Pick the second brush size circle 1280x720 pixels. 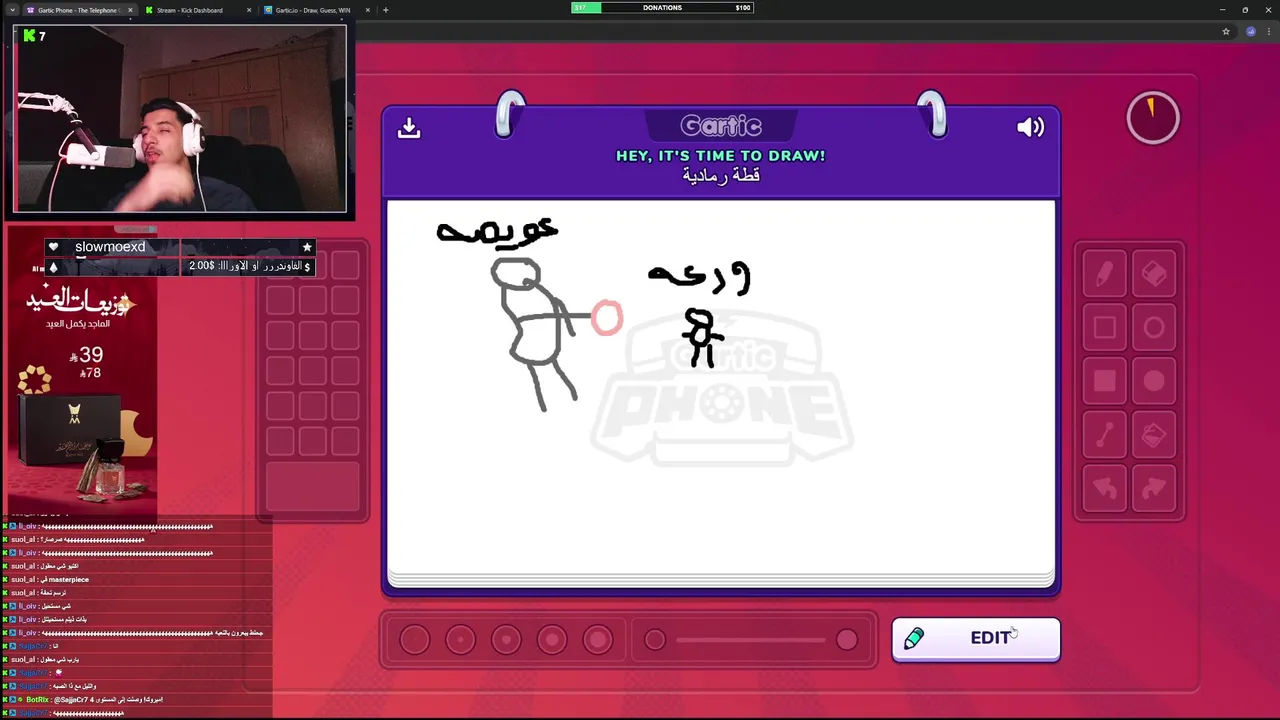coord(461,640)
